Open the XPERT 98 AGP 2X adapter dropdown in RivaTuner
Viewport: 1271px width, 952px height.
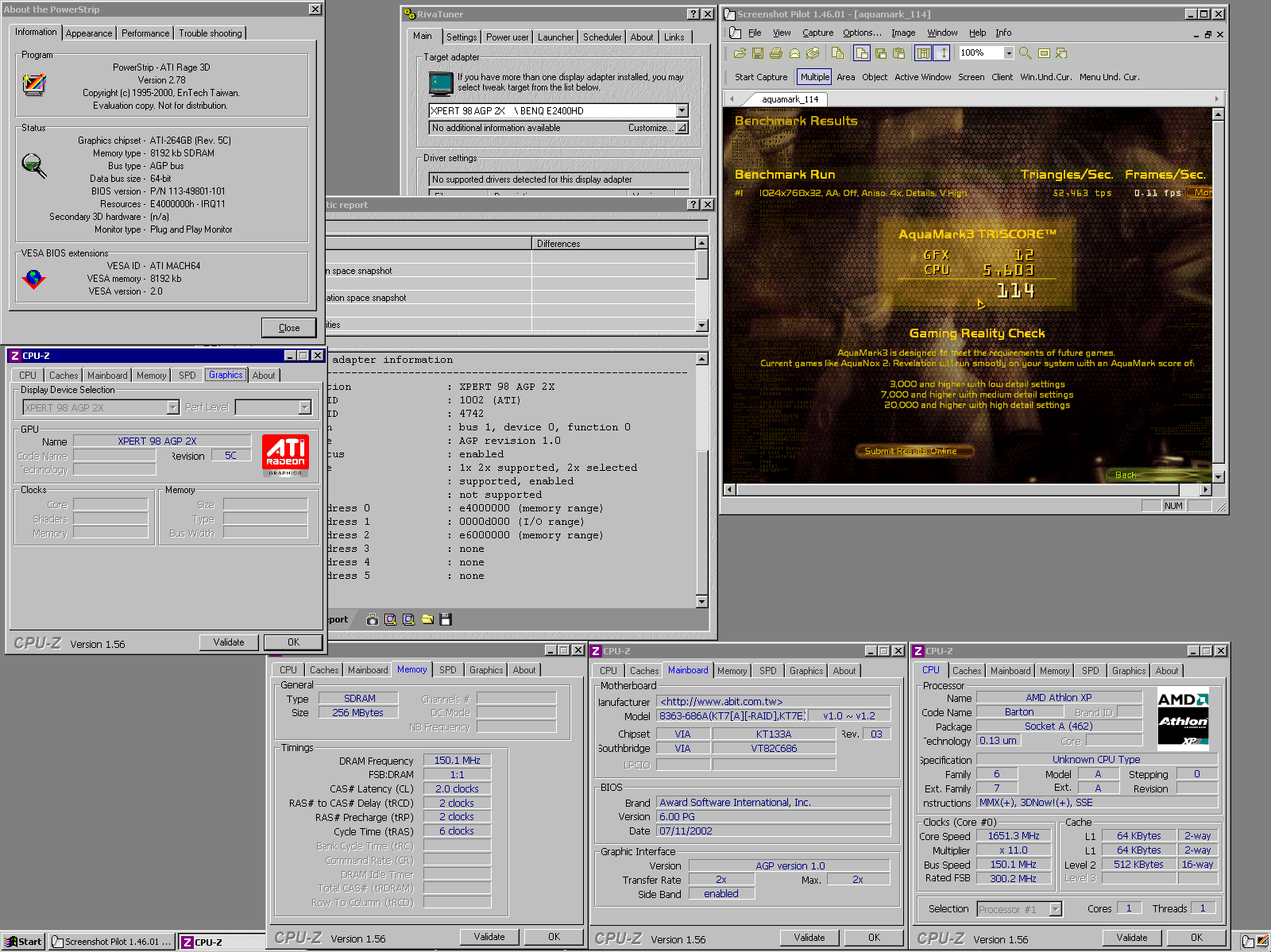click(682, 111)
